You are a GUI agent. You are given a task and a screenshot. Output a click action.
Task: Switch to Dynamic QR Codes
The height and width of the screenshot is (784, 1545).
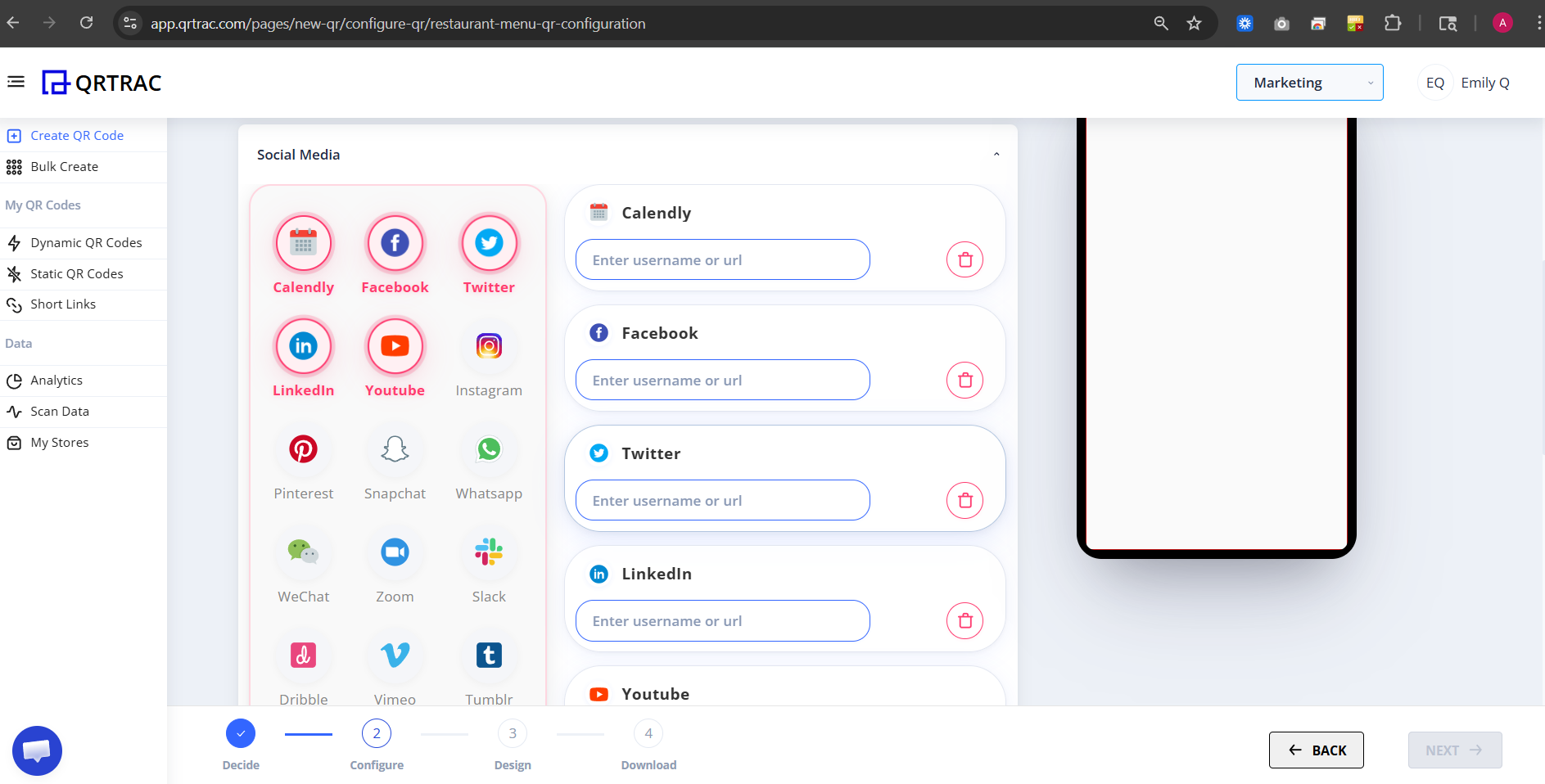(x=86, y=242)
